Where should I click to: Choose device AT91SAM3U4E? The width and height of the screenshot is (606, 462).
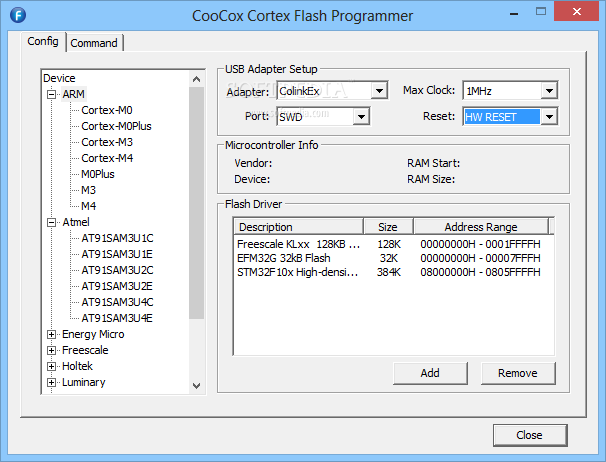117,318
